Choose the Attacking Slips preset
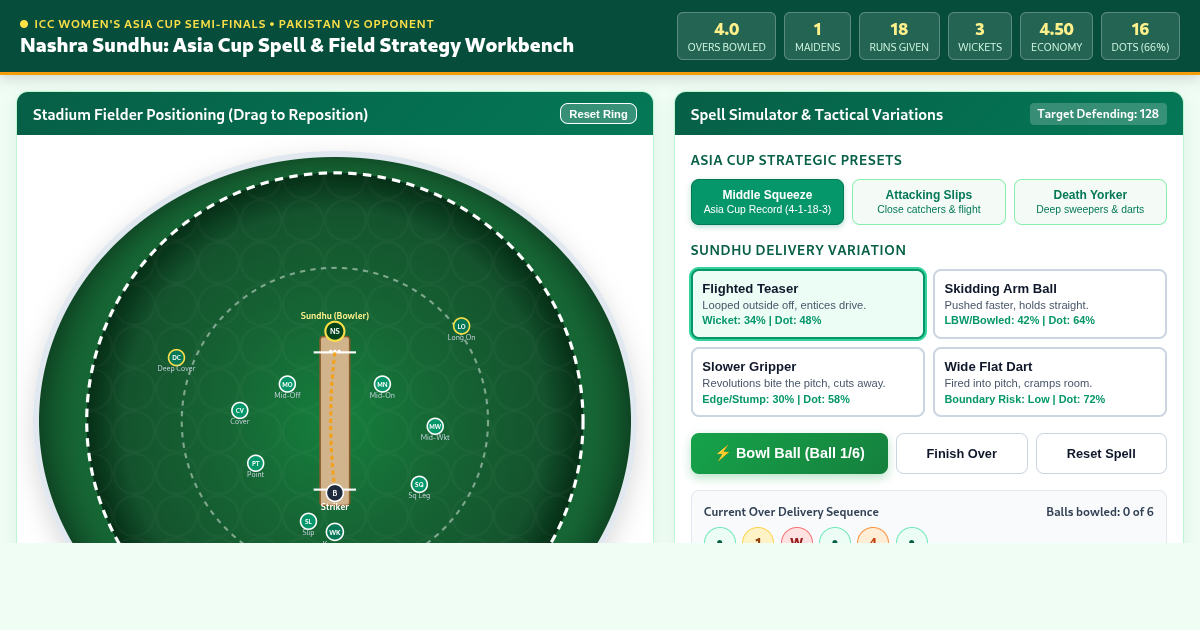The width and height of the screenshot is (1200, 630). point(929,202)
